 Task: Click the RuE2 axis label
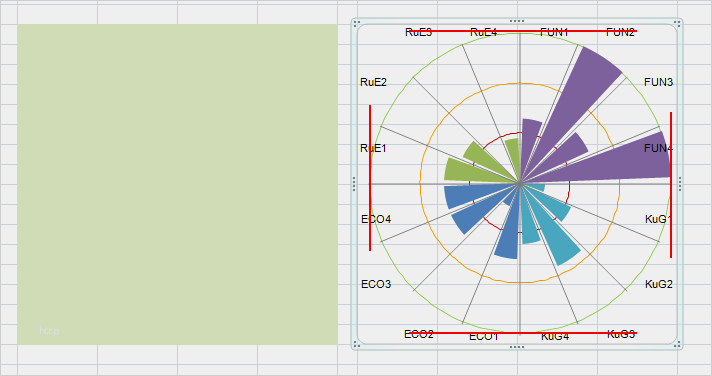coord(373,82)
